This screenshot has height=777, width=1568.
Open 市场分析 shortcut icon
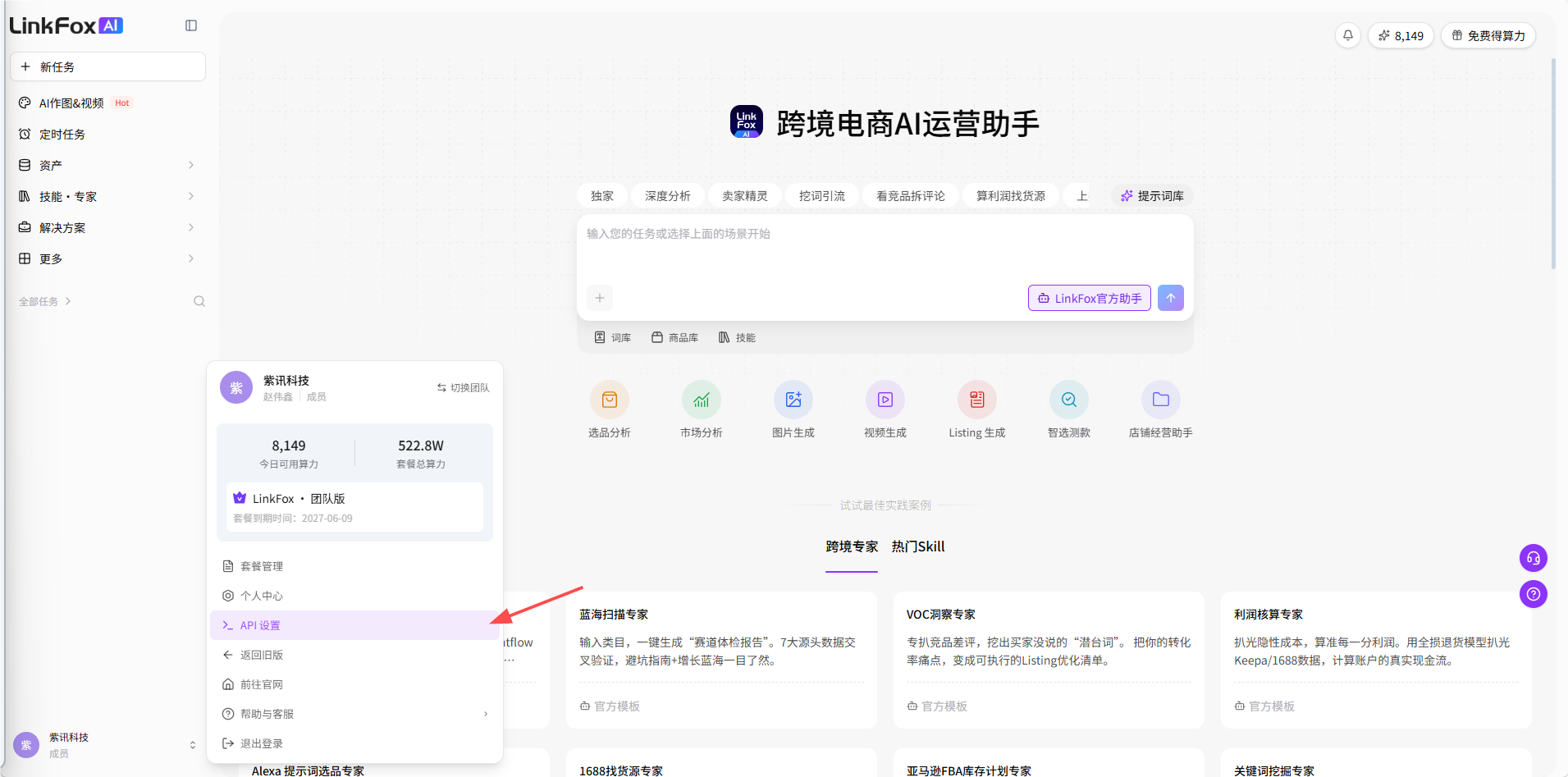(x=702, y=400)
